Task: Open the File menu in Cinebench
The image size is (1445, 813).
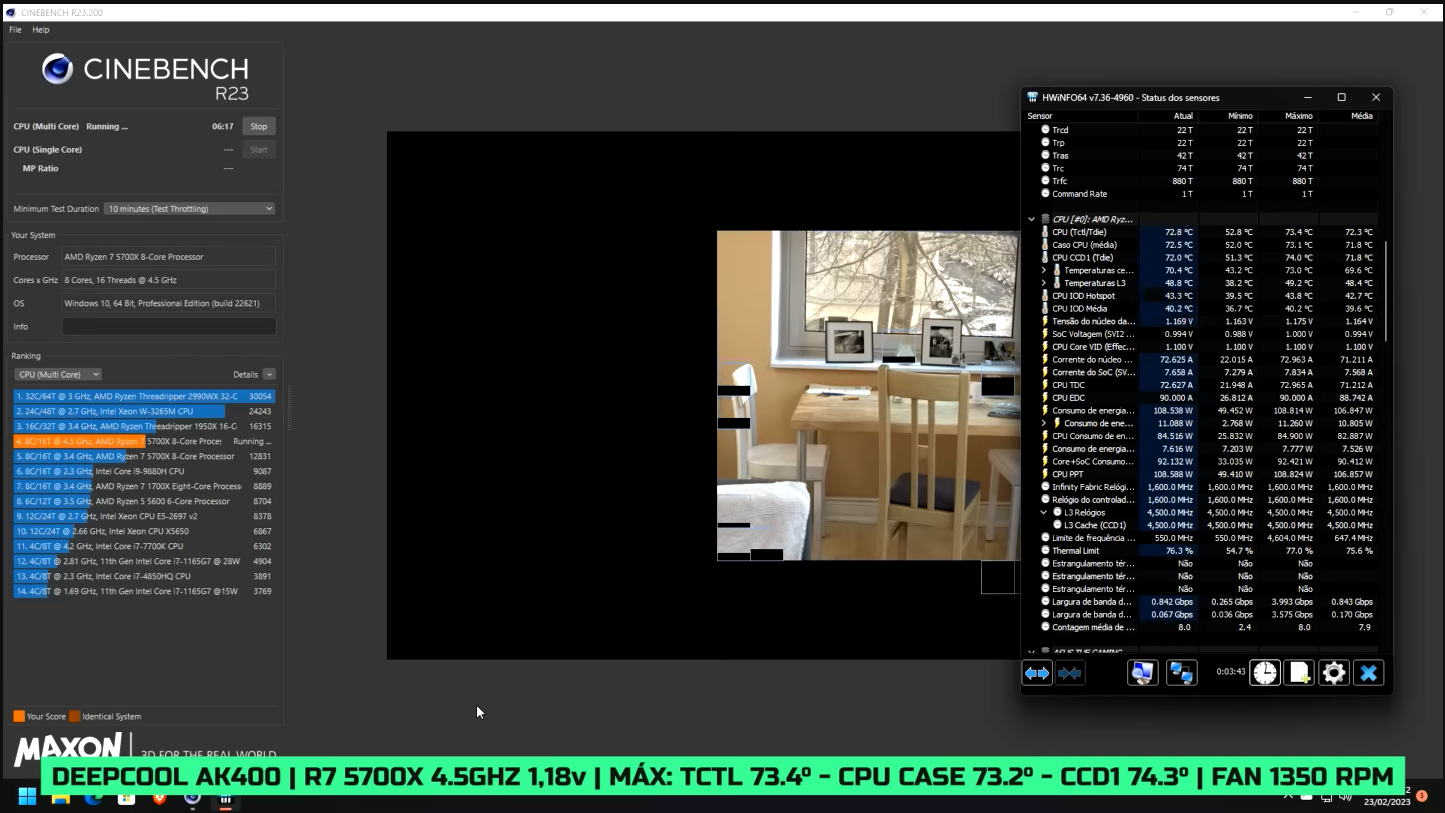Action: pos(15,30)
